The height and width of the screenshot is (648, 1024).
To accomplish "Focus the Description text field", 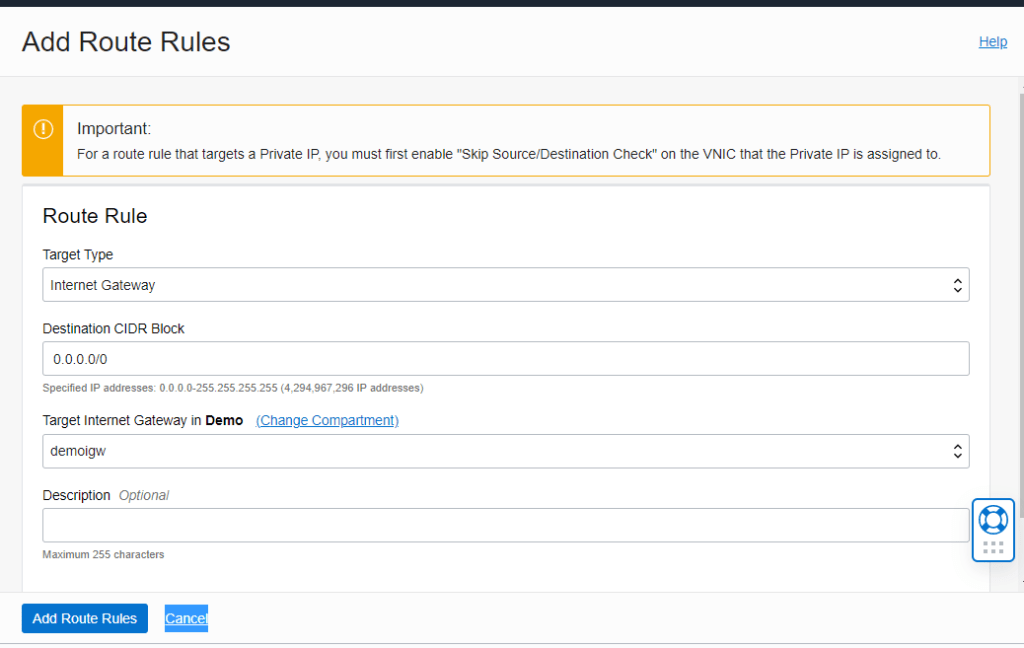I will (x=505, y=525).
